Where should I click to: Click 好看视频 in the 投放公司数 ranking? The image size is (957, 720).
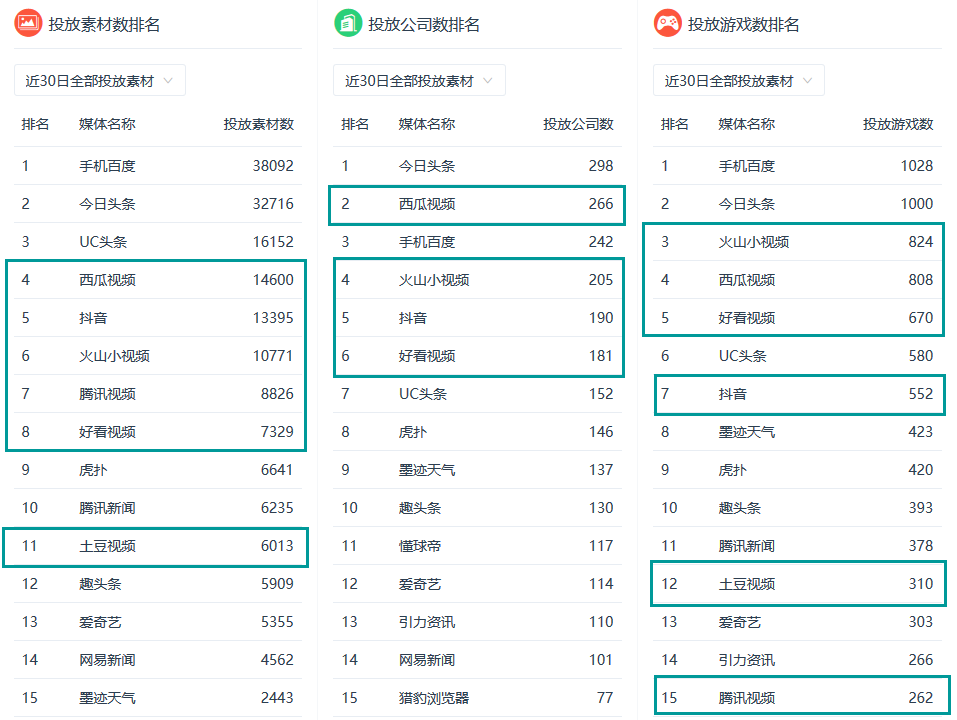(x=427, y=356)
